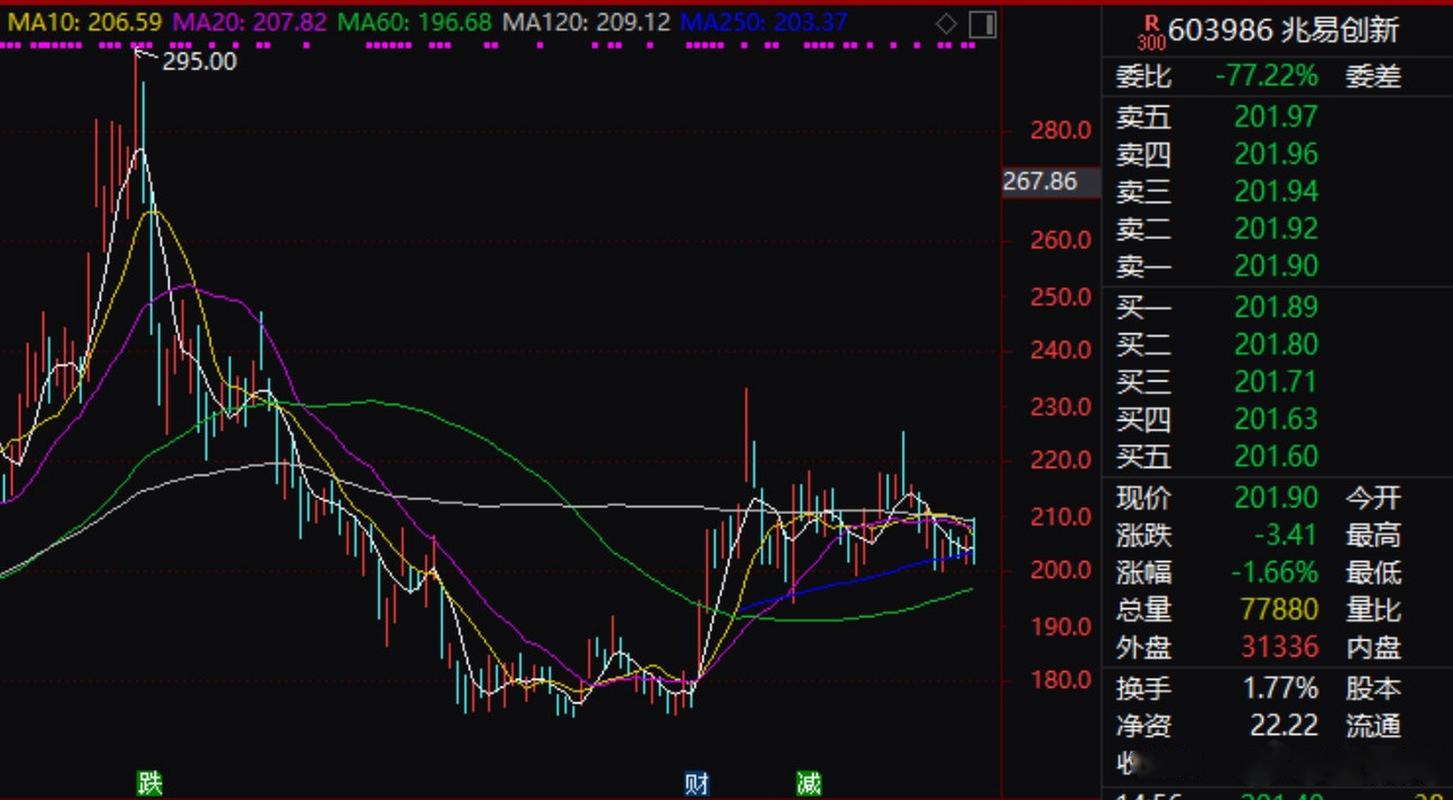Open the blue 财 financial report marker
1453x800 pixels.
click(x=697, y=783)
